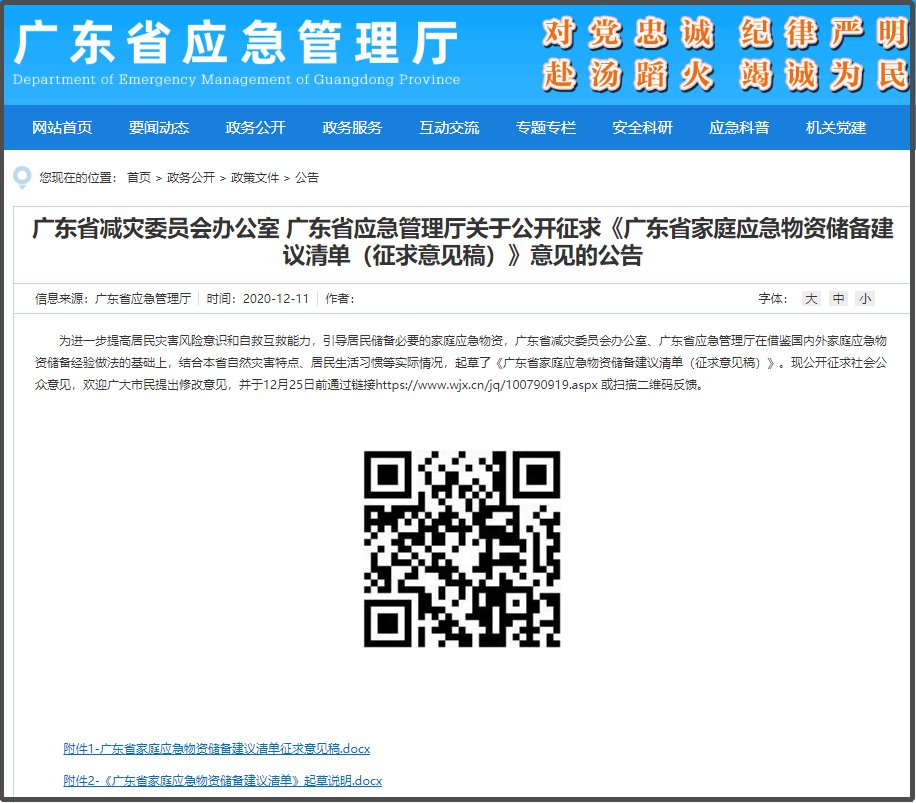Viewport: 916px width, 803px height.
Task: Click the 公告 breadcrumb link
Action: tap(307, 178)
